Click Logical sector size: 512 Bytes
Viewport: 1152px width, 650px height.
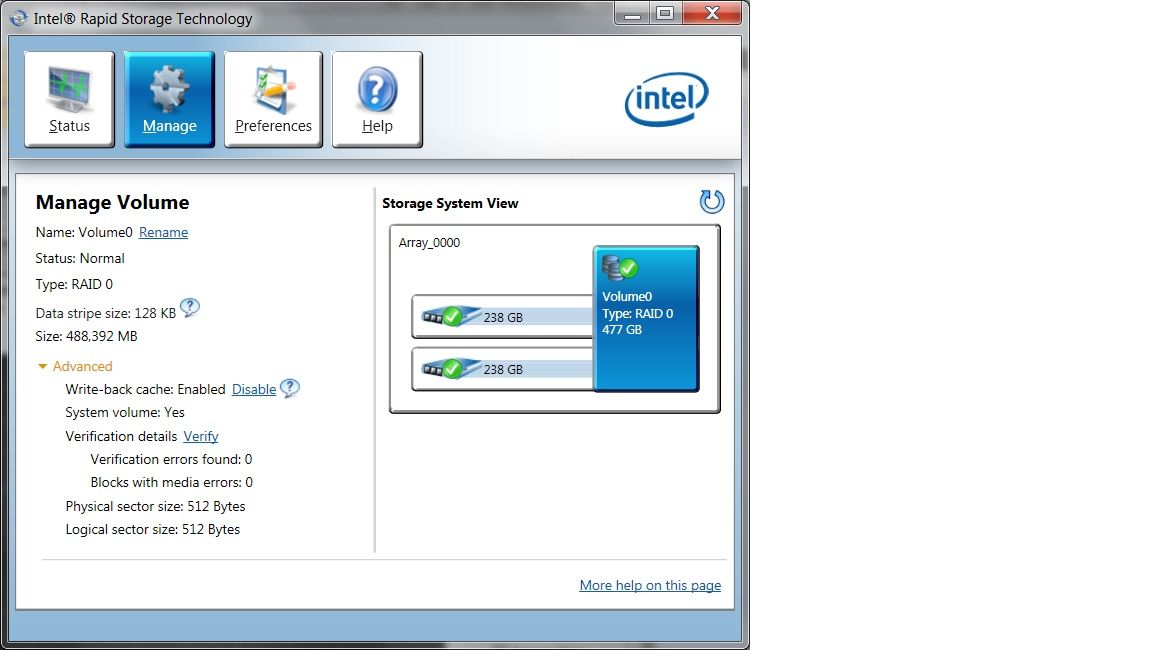pyautogui.click(x=153, y=530)
